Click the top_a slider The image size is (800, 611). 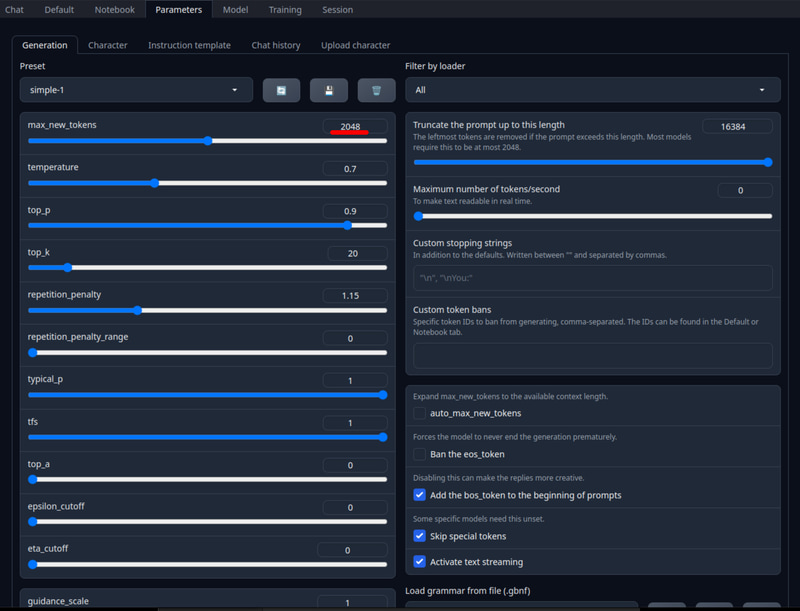(x=208, y=479)
